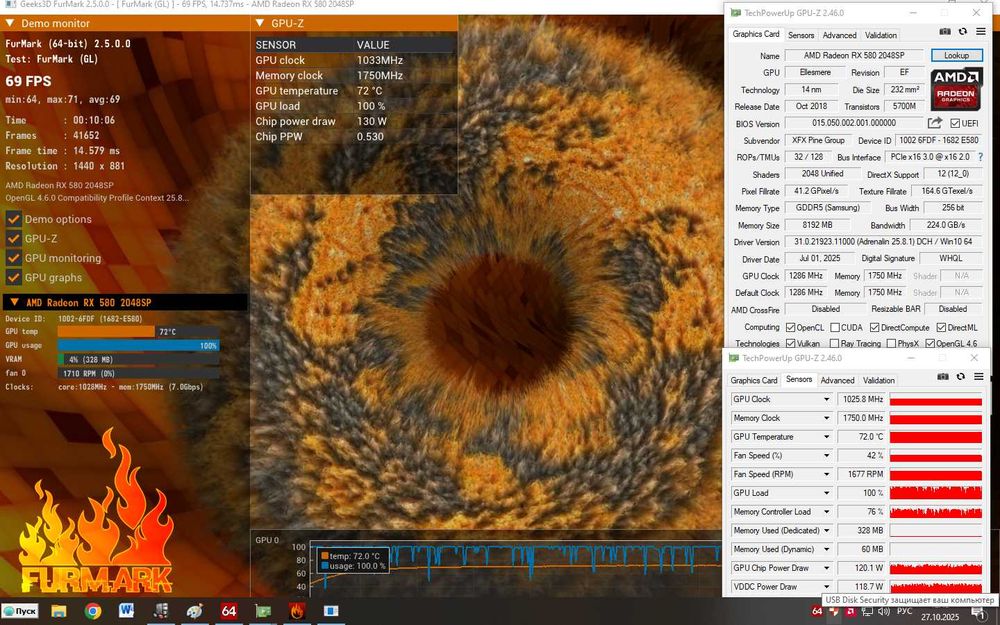The height and width of the screenshot is (625, 1000).
Task: Open hamburger menu in Graphics Card GPU-Z window
Action: 980,32
